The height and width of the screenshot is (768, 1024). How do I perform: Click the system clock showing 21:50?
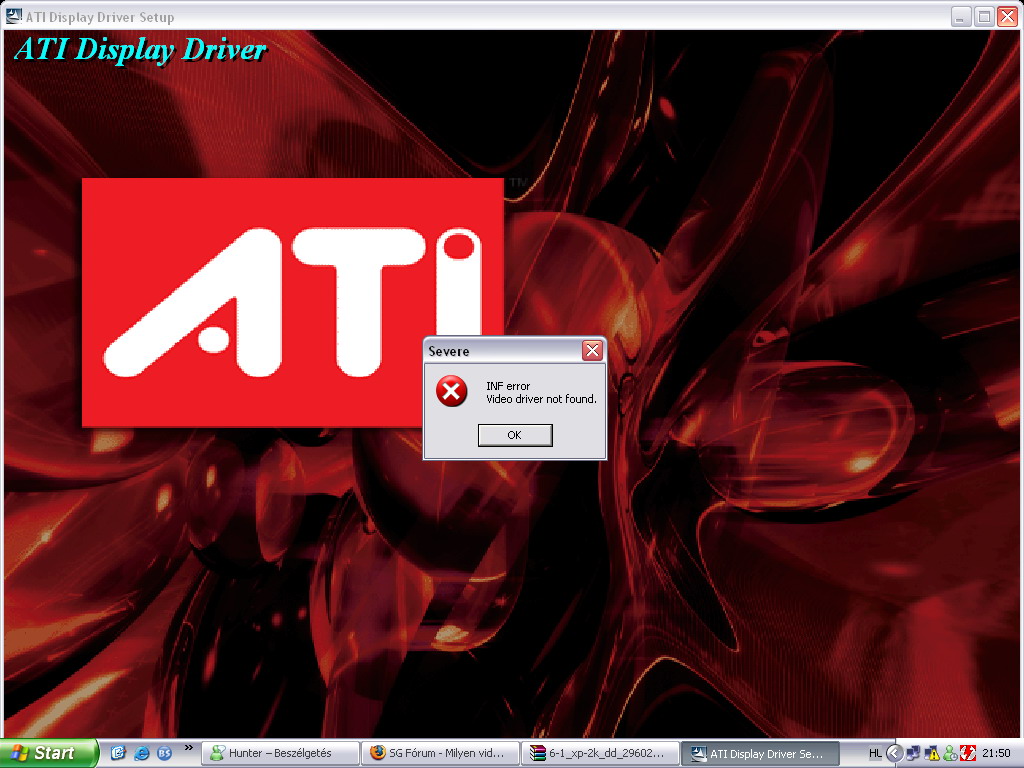click(x=996, y=753)
